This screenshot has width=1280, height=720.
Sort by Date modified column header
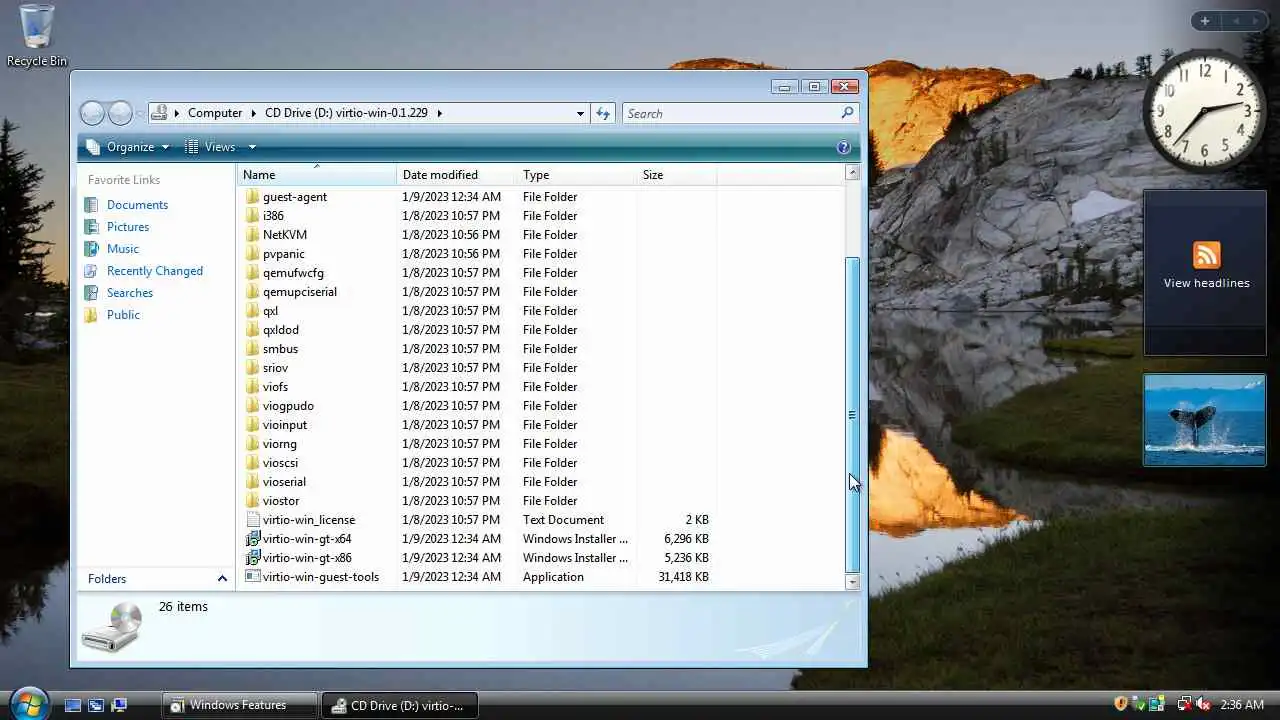click(456, 175)
